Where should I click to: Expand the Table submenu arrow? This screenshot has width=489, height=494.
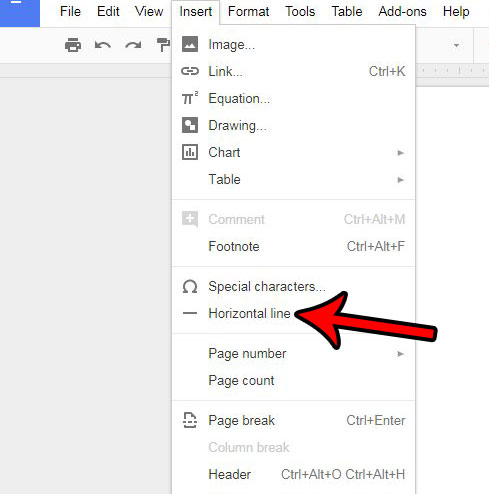tap(401, 180)
